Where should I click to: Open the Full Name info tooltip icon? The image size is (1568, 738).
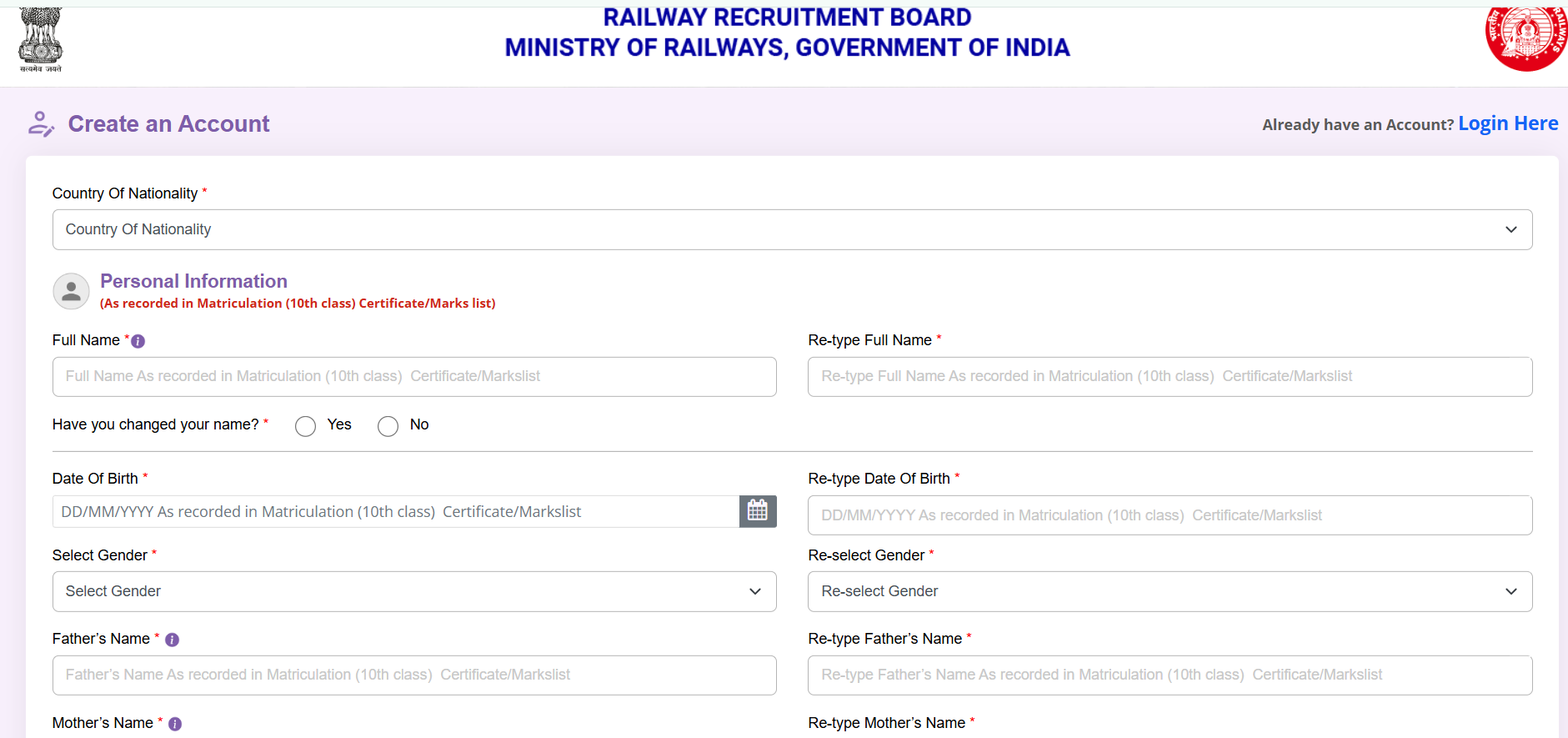[x=138, y=341]
